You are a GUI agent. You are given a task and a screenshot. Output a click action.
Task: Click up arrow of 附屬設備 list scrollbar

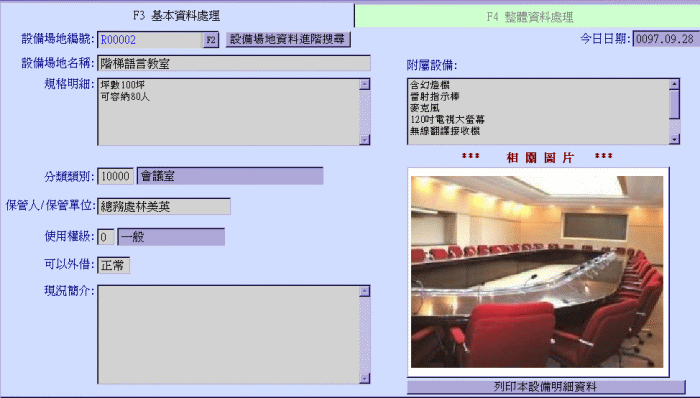[674, 84]
